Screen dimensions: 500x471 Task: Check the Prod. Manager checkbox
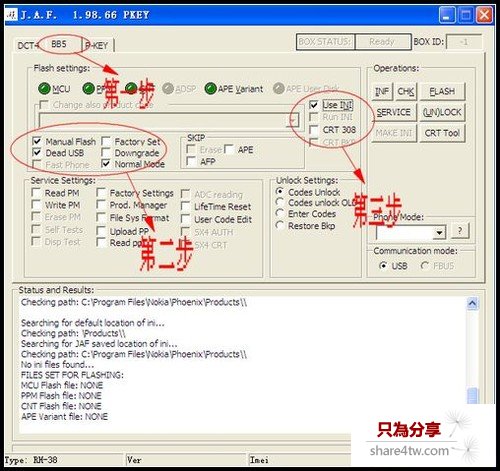click(101, 205)
